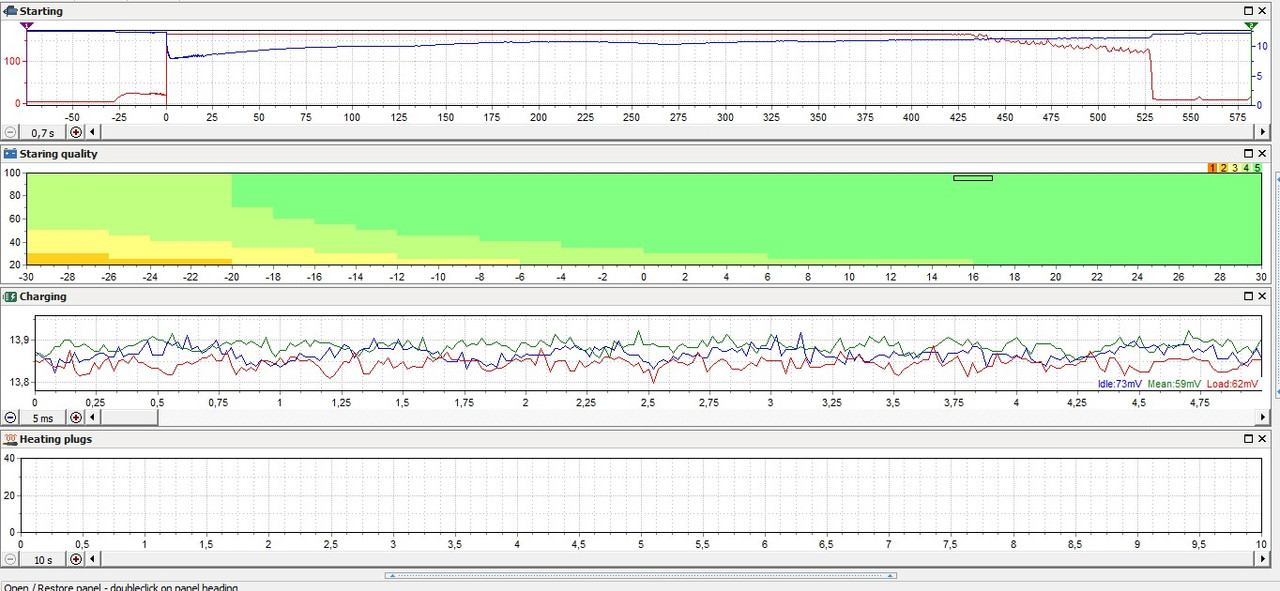The height and width of the screenshot is (591, 1280).
Task: Click the Starting panel engine icon
Action: (10, 11)
